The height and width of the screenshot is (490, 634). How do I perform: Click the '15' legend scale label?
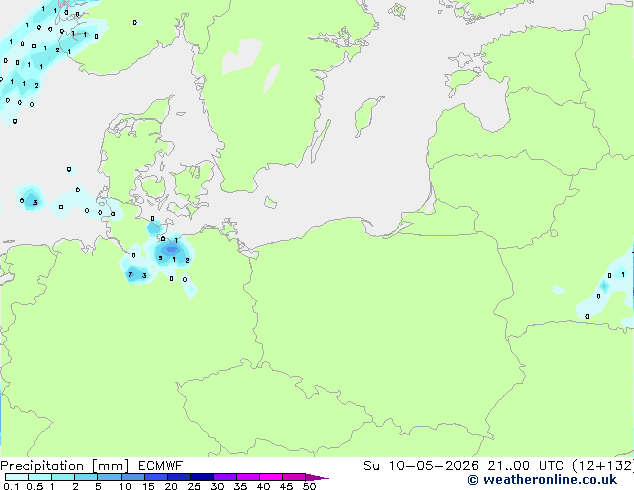[x=148, y=486]
